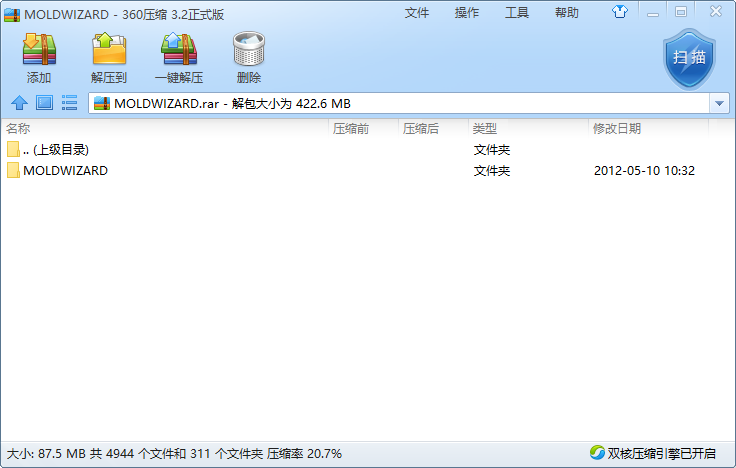This screenshot has width=736, height=468.
Task: Click the 双核压缩引擎已开启 status text
Action: point(661,453)
